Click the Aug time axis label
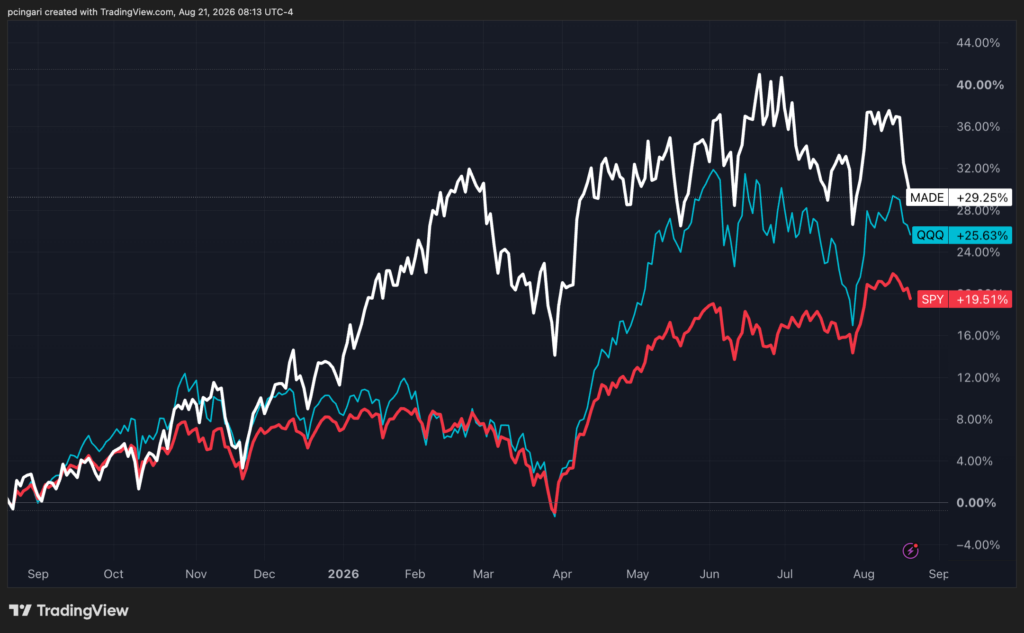Viewport: 1024px width, 633px height. click(863, 574)
